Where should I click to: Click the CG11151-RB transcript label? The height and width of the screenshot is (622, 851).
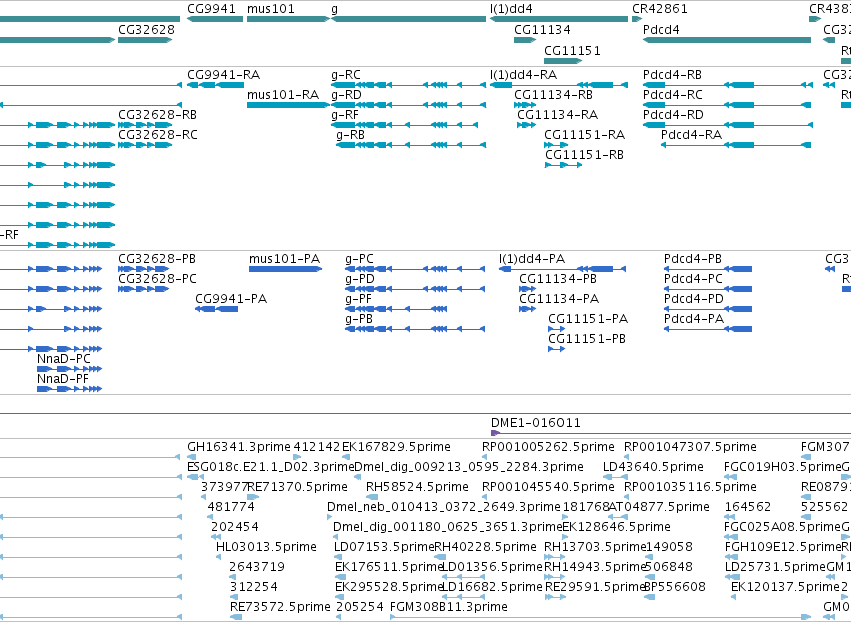(x=585, y=155)
